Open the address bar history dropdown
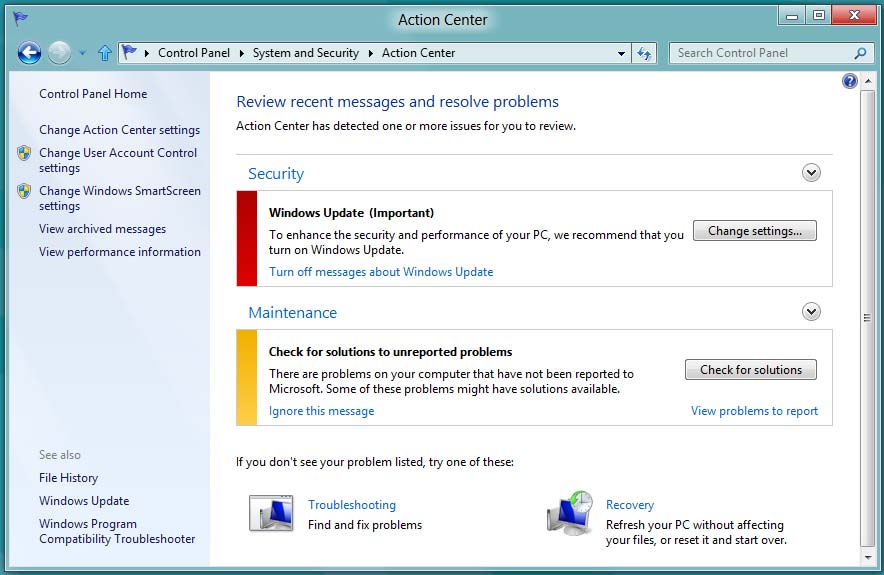The height and width of the screenshot is (575, 884). point(621,53)
